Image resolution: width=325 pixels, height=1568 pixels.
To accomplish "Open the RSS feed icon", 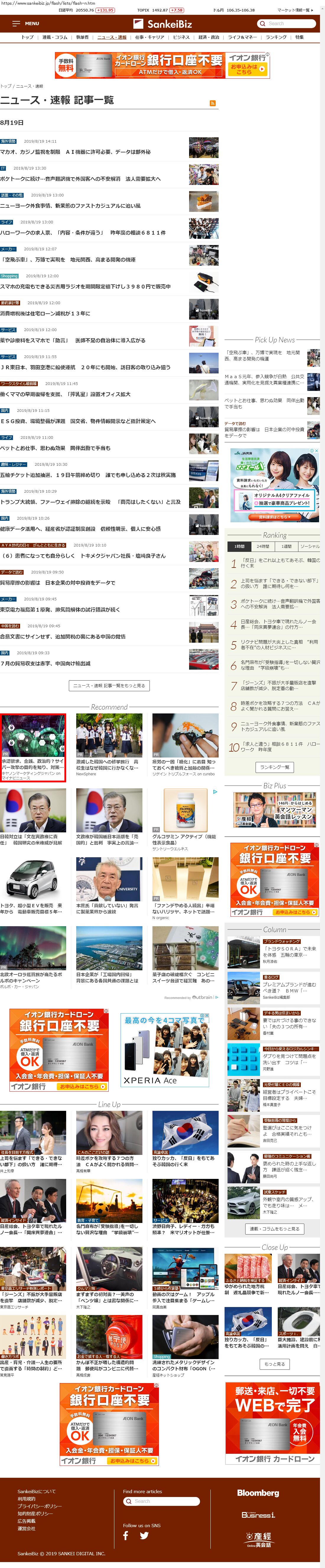I will (x=212, y=104).
